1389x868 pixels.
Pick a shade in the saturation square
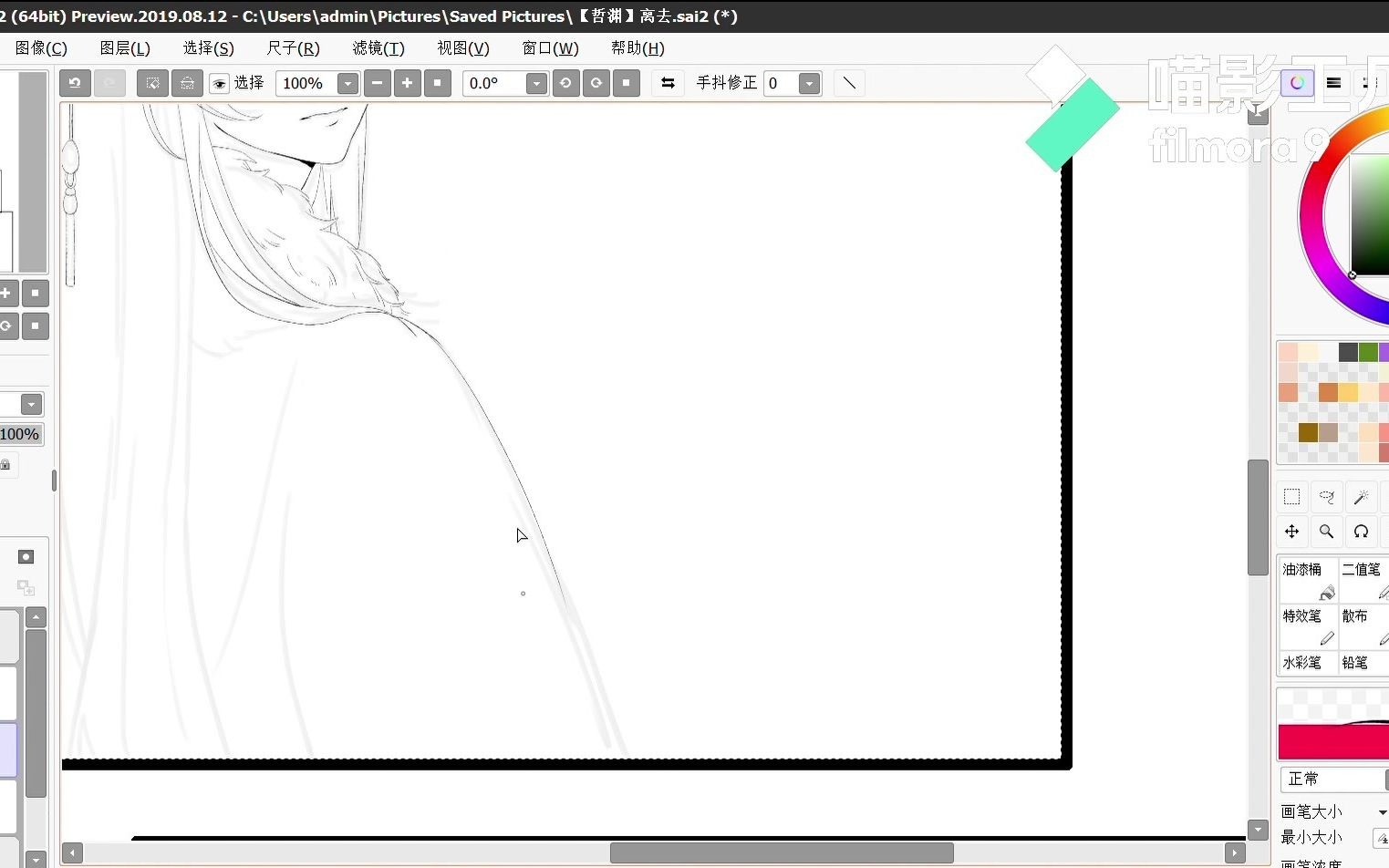pyautogui.click(x=1370, y=214)
